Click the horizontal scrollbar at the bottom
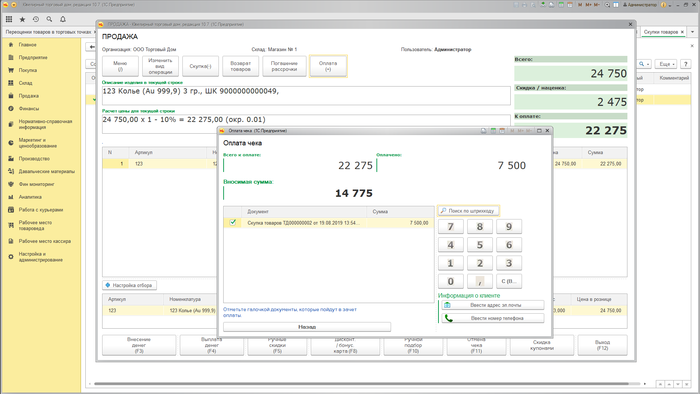 pos(362,384)
